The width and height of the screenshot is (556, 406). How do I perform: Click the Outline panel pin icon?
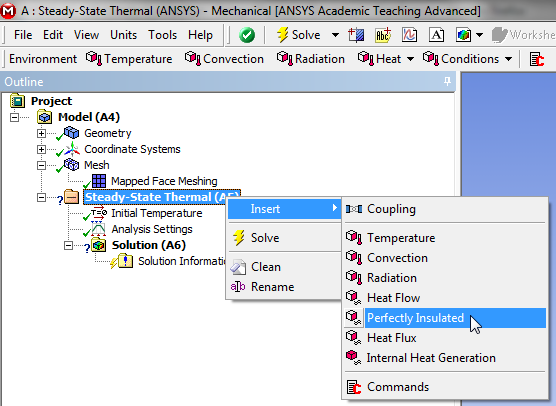click(x=447, y=82)
